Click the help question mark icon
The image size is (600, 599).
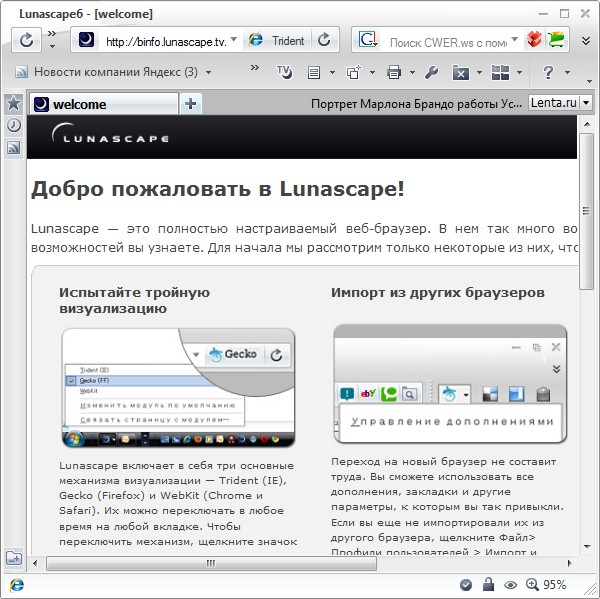pos(548,72)
